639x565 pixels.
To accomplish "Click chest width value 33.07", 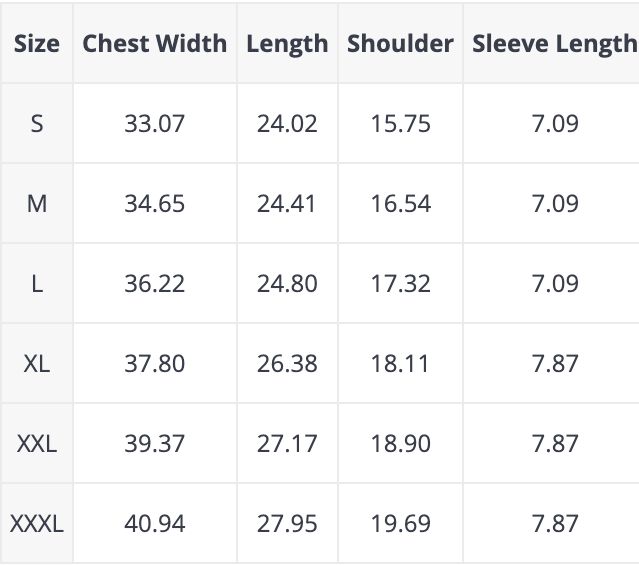I will (x=155, y=124).
